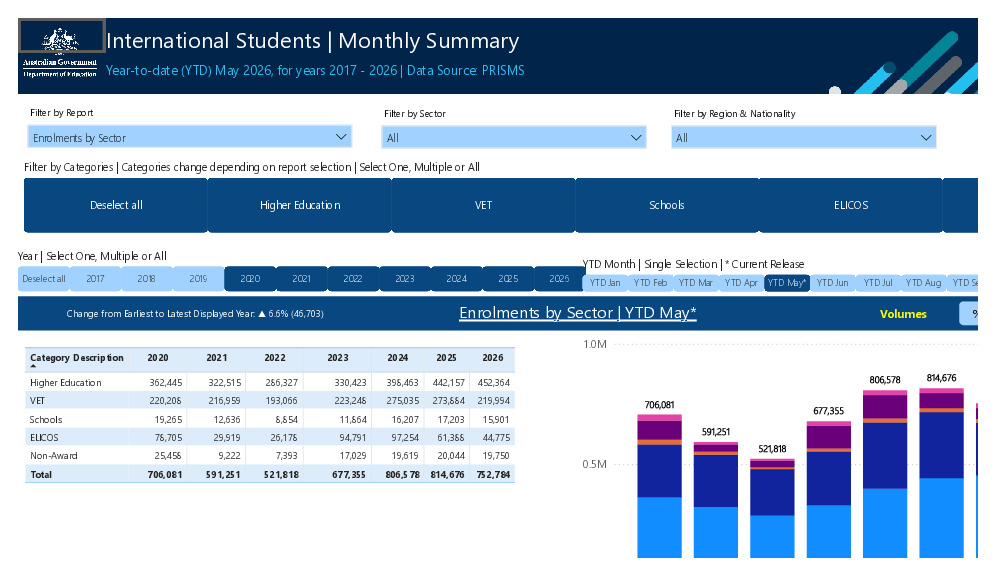This screenshot has width=996, height=576.
Task: Click the Australian Government Department of Education logo
Action: pos(61,52)
